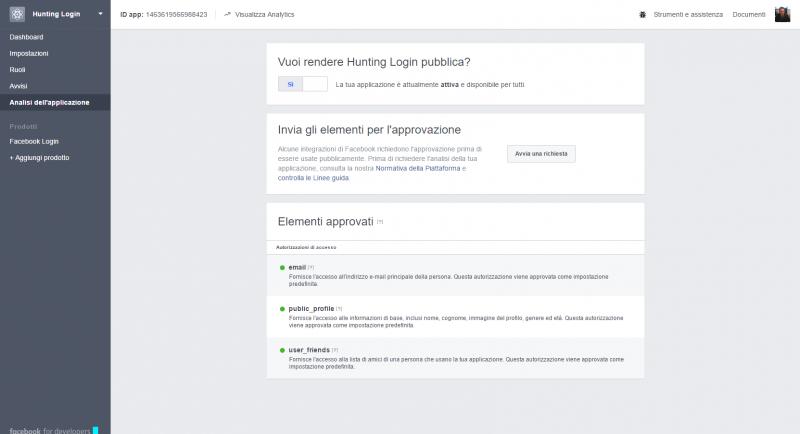Click help icon next to public_profile
Image resolution: width=800 pixels, height=434 pixels.
click(x=339, y=309)
